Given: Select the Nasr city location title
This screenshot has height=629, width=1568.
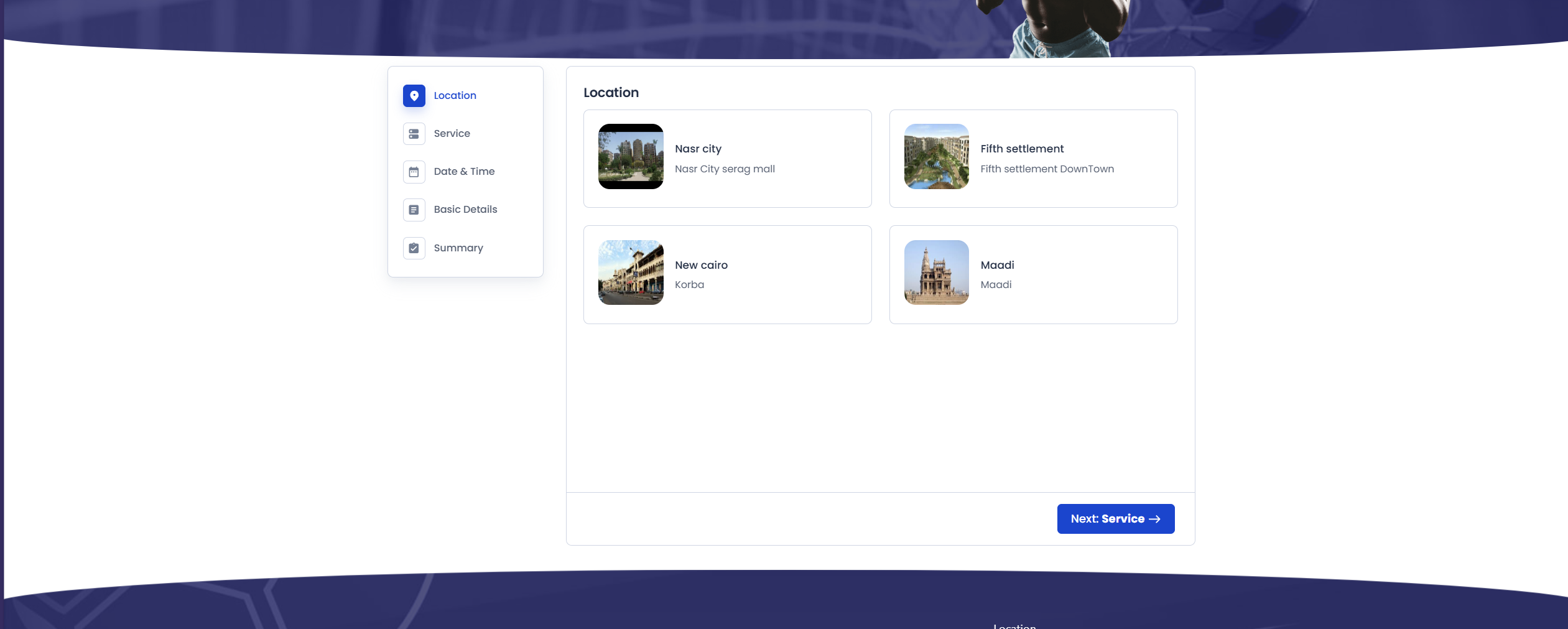Looking at the screenshot, I should pos(698,149).
